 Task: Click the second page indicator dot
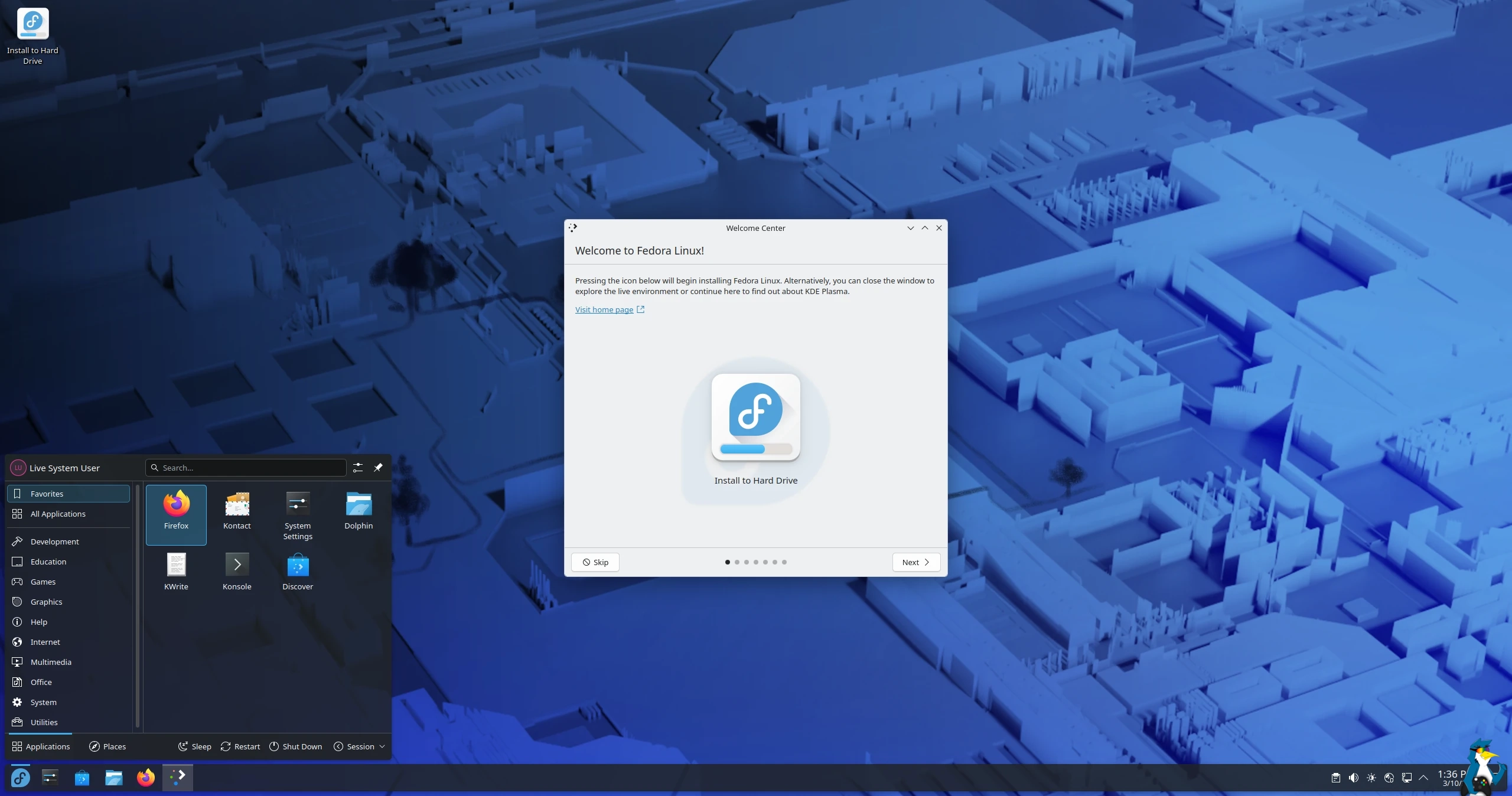coord(737,562)
